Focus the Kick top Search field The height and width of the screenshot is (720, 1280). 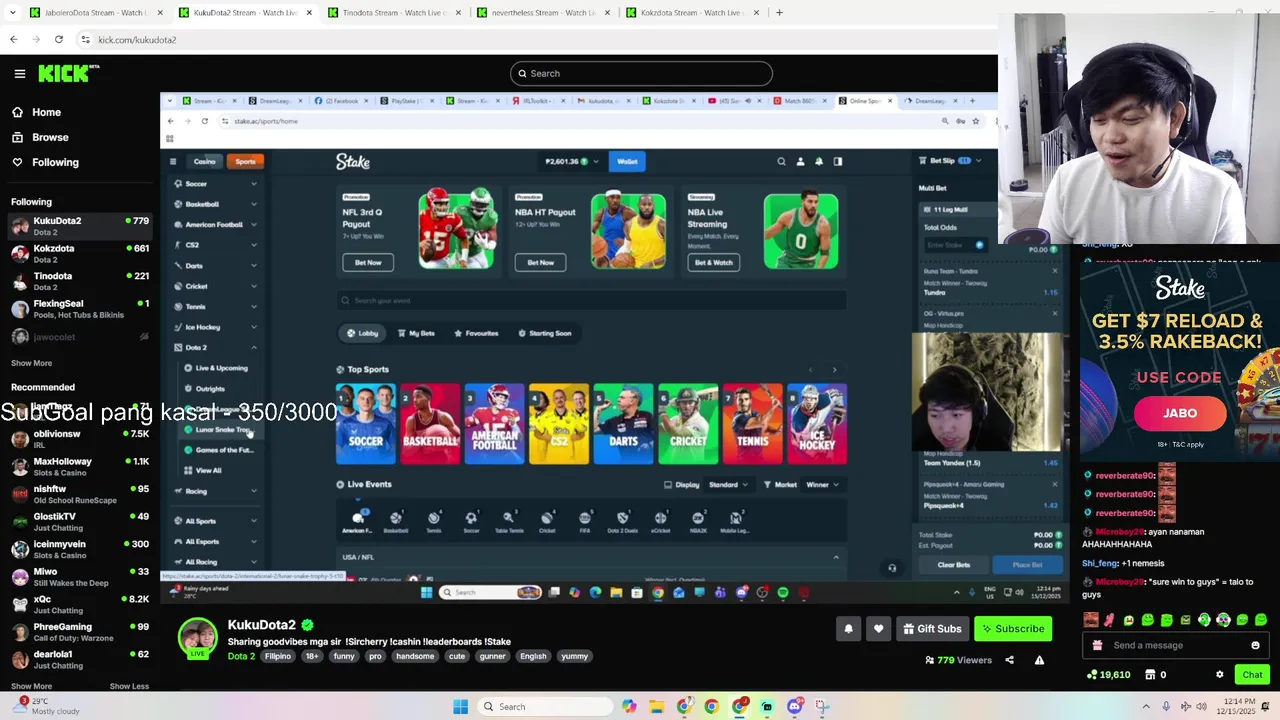[641, 73]
